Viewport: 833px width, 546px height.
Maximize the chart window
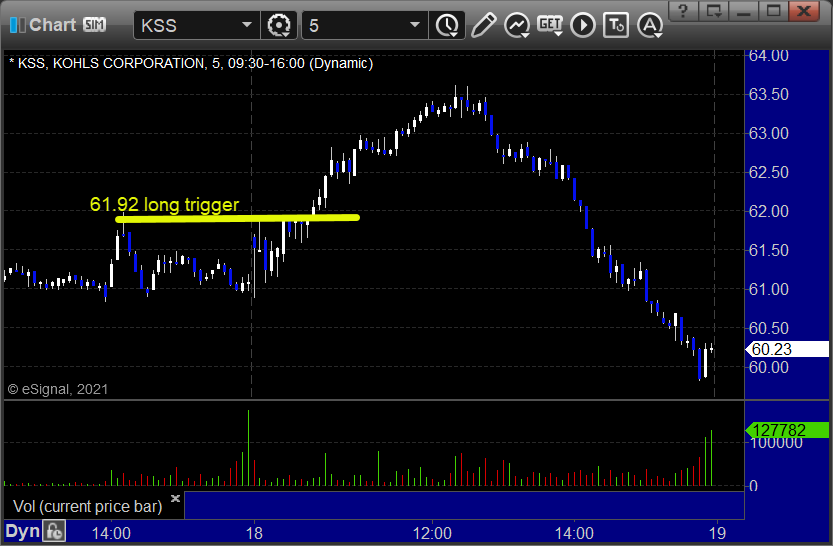click(x=774, y=11)
